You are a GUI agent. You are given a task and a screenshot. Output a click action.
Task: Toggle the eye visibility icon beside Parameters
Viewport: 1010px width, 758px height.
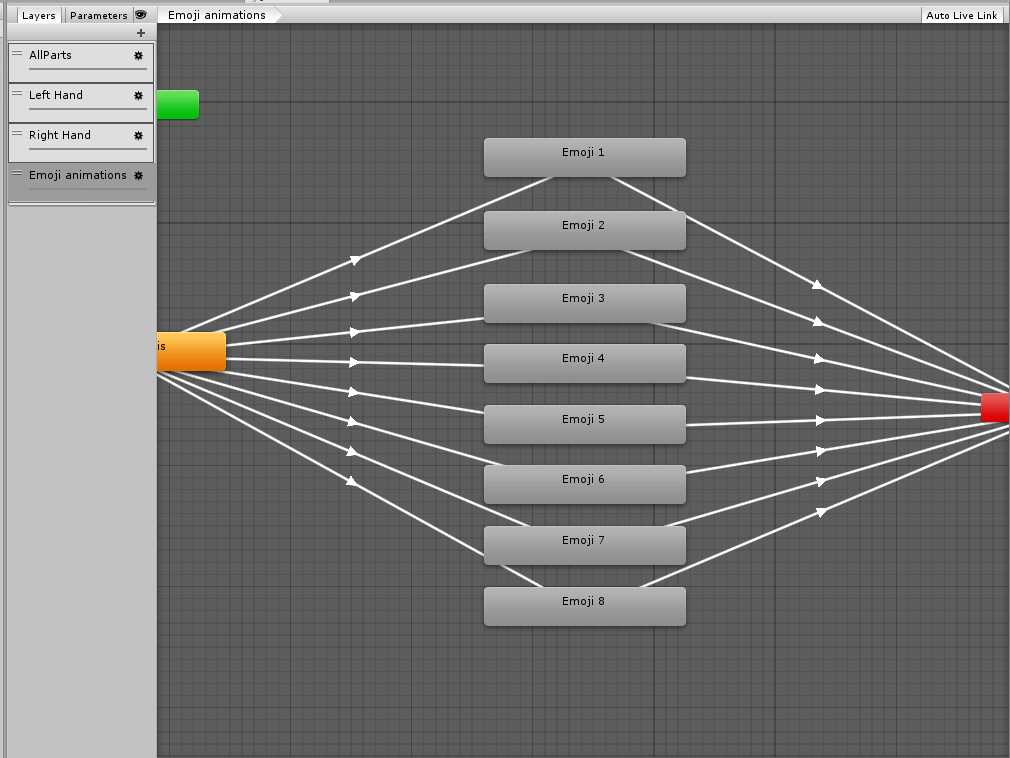(x=141, y=15)
